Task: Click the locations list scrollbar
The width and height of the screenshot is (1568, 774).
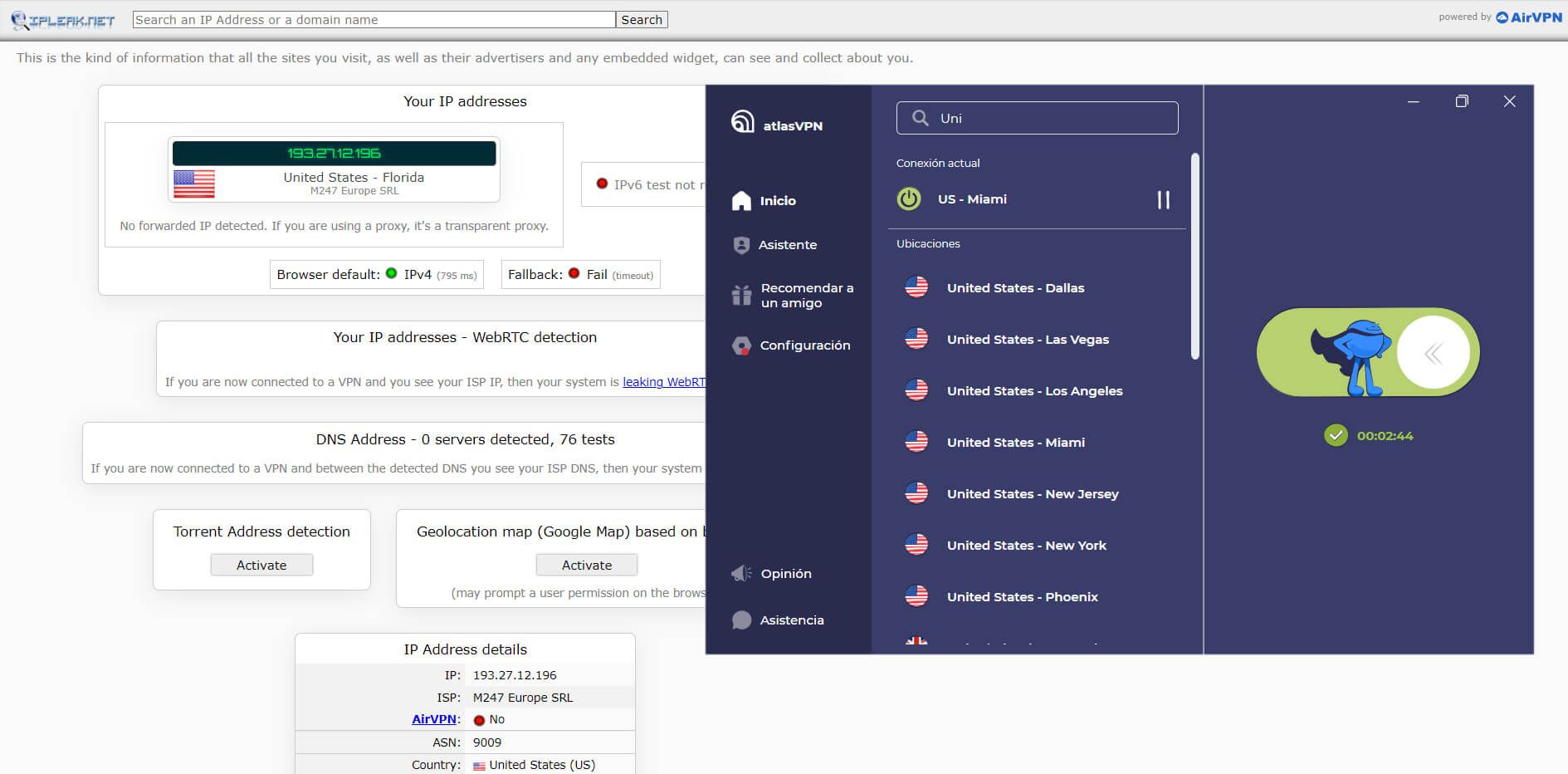Action: point(1195,256)
